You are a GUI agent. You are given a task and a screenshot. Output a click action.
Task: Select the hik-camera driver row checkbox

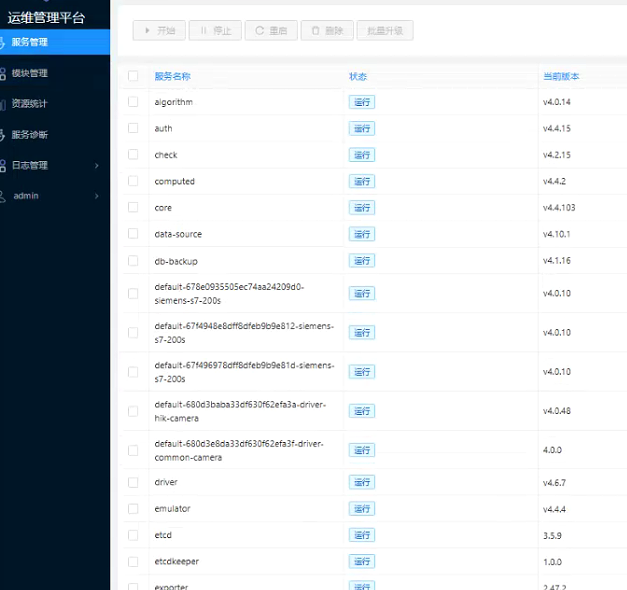click(133, 411)
